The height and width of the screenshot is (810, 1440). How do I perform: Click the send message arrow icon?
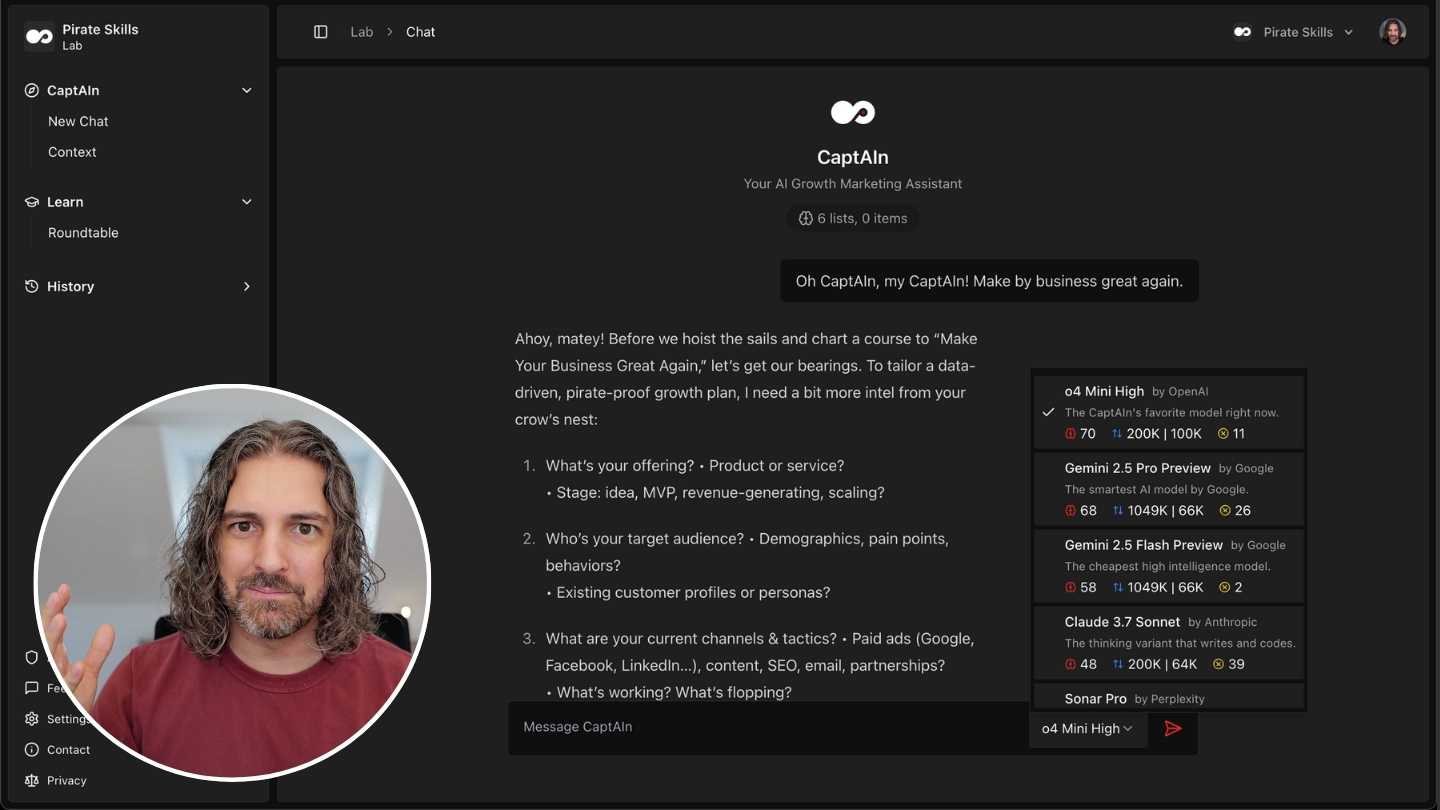pos(1173,728)
